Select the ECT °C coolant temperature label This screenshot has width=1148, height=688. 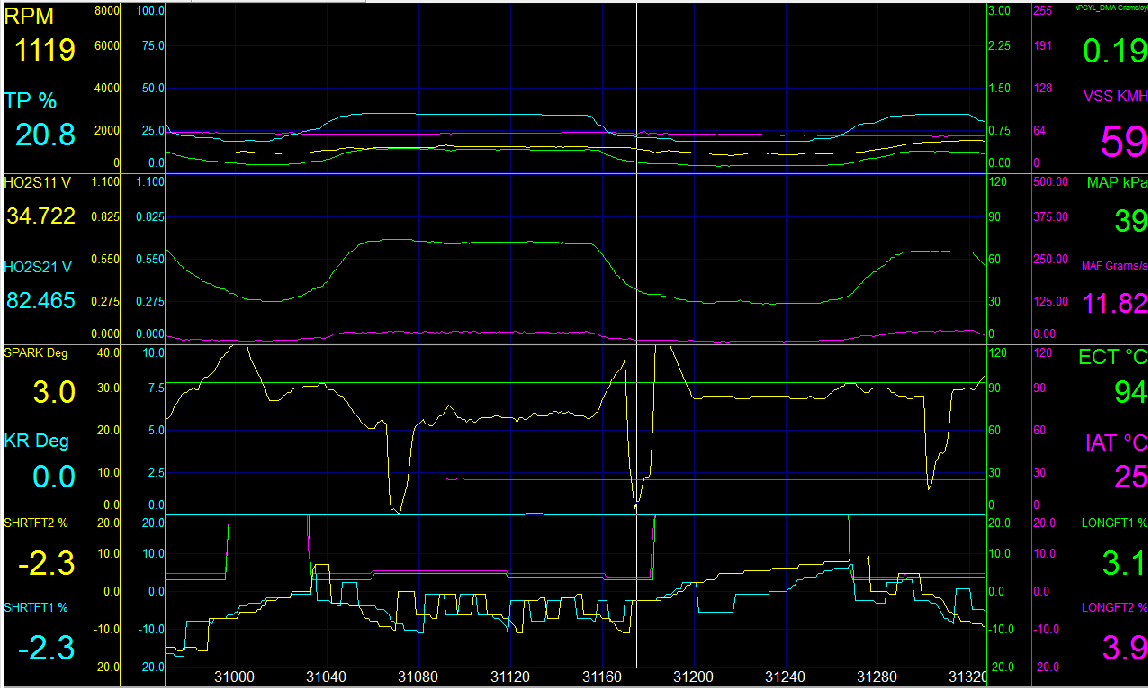(x=1112, y=358)
